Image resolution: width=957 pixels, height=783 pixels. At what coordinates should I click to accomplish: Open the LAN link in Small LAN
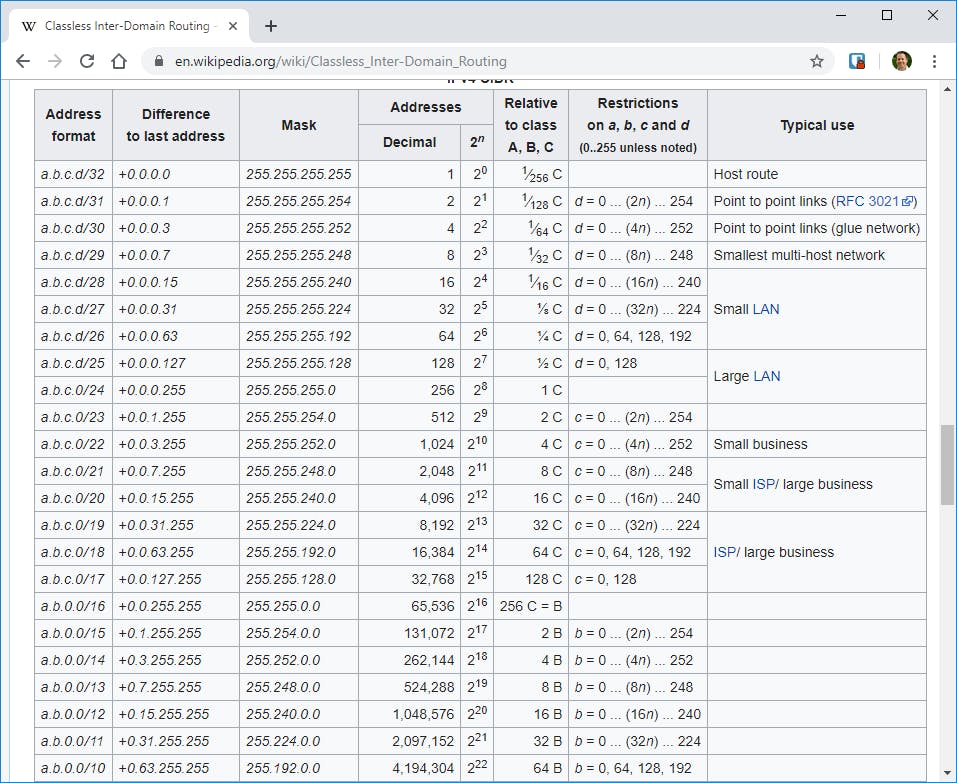[766, 309]
